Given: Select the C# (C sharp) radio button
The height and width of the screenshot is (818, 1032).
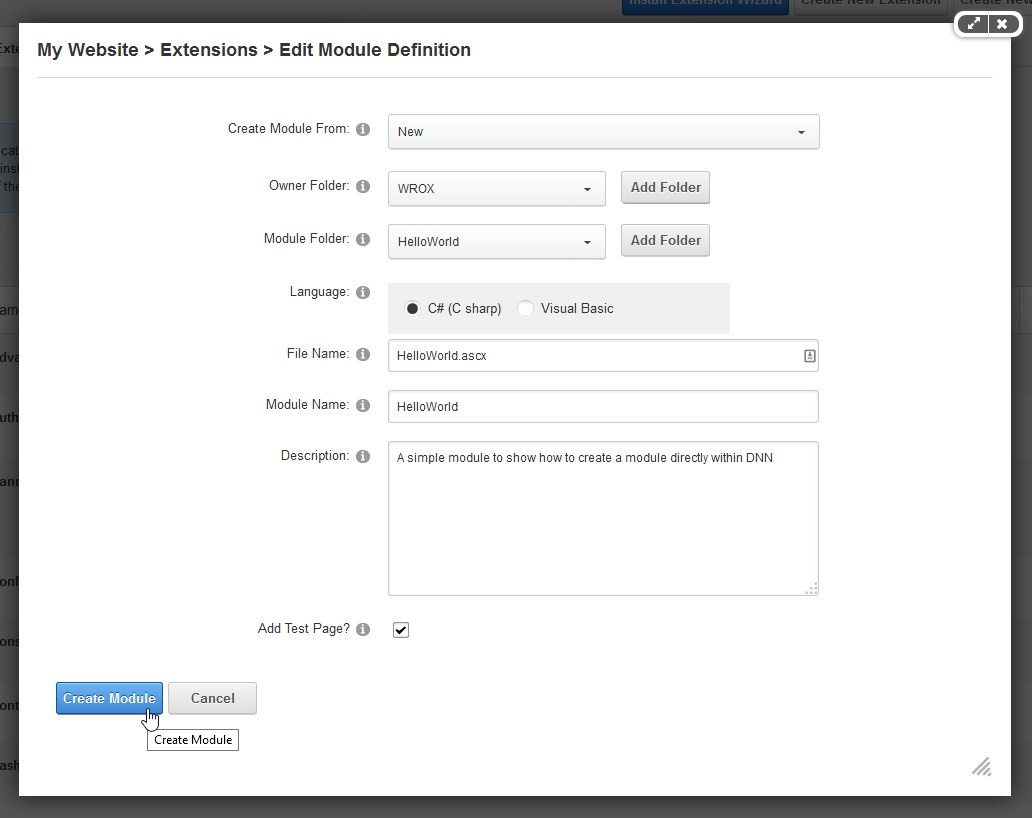Looking at the screenshot, I should point(412,309).
